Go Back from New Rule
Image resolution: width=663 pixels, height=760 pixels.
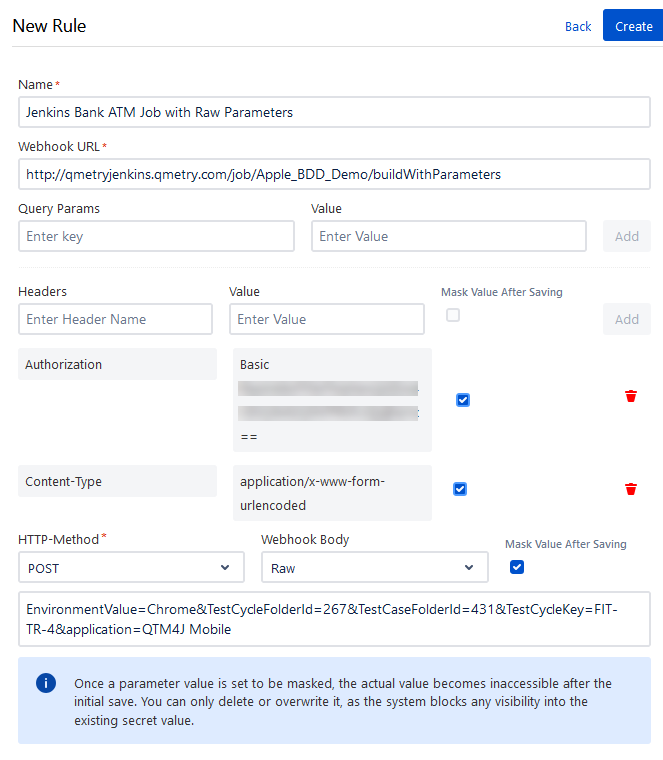578,26
